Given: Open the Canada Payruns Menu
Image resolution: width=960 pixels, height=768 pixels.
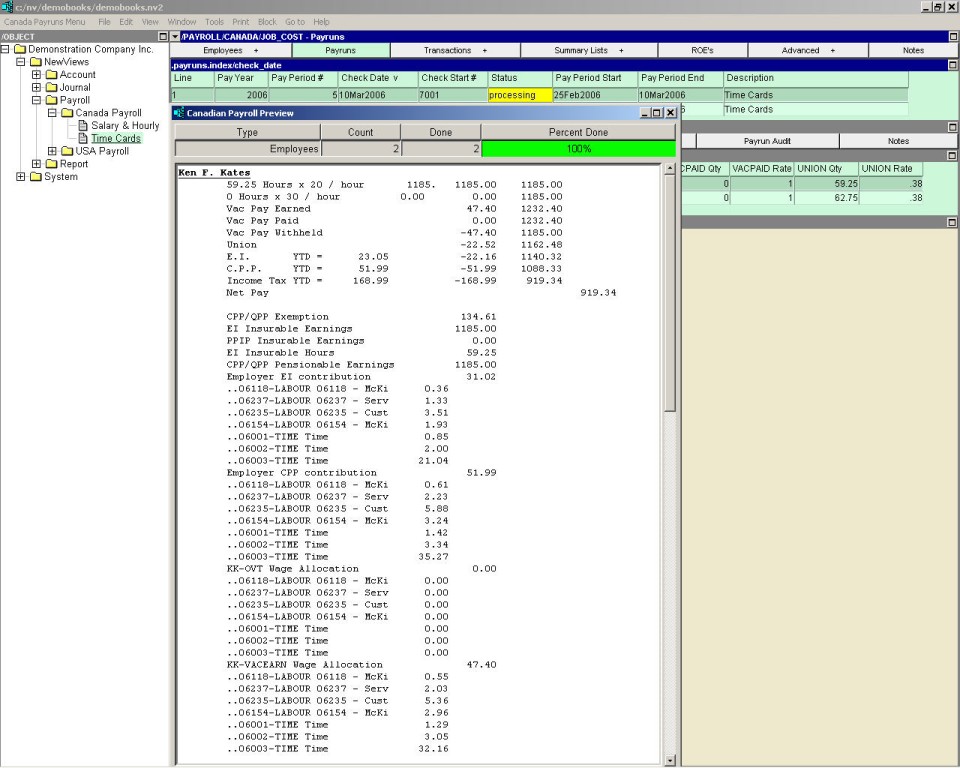Looking at the screenshot, I should pyautogui.click(x=45, y=21).
